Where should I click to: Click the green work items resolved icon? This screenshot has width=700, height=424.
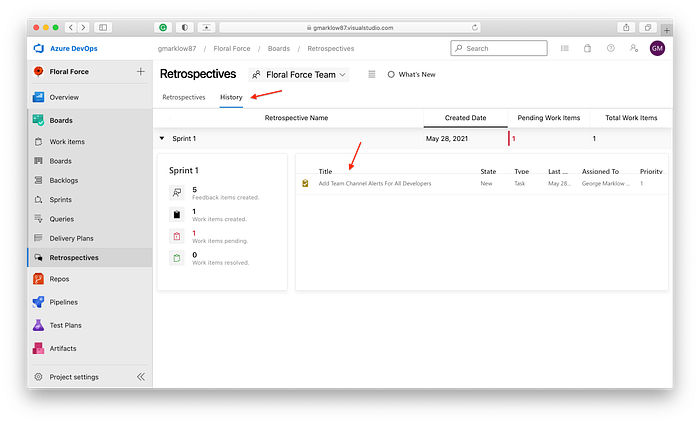click(177, 258)
